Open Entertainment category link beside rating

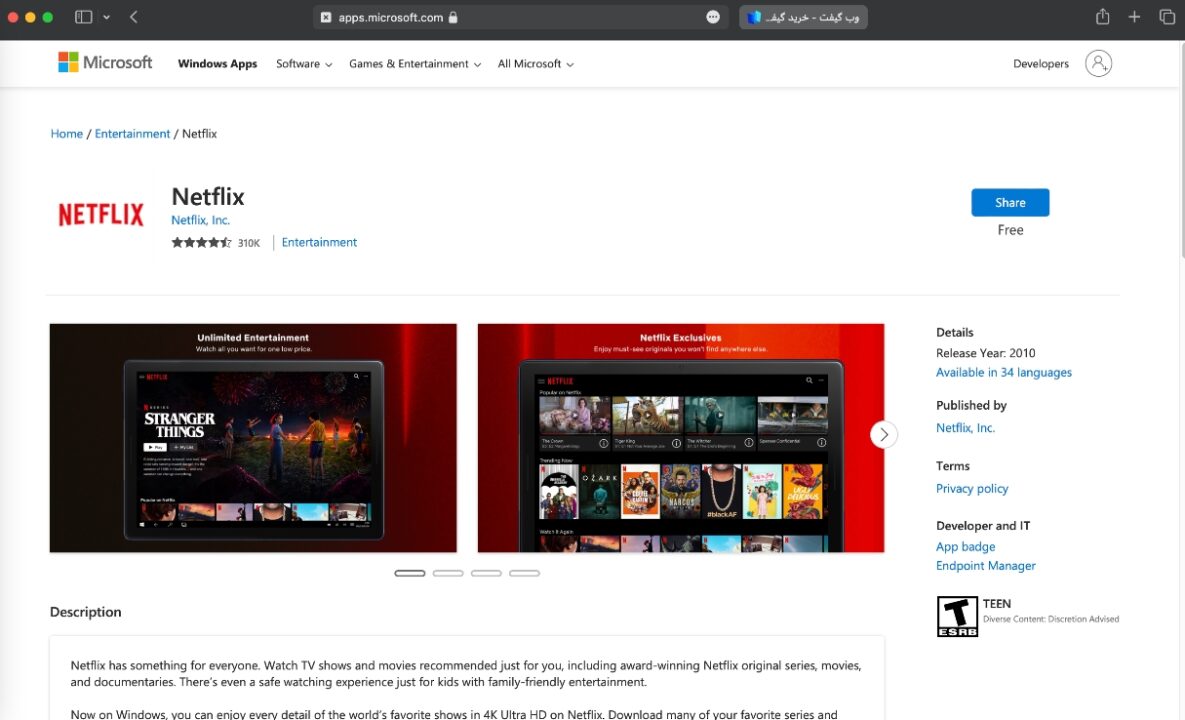[319, 243]
